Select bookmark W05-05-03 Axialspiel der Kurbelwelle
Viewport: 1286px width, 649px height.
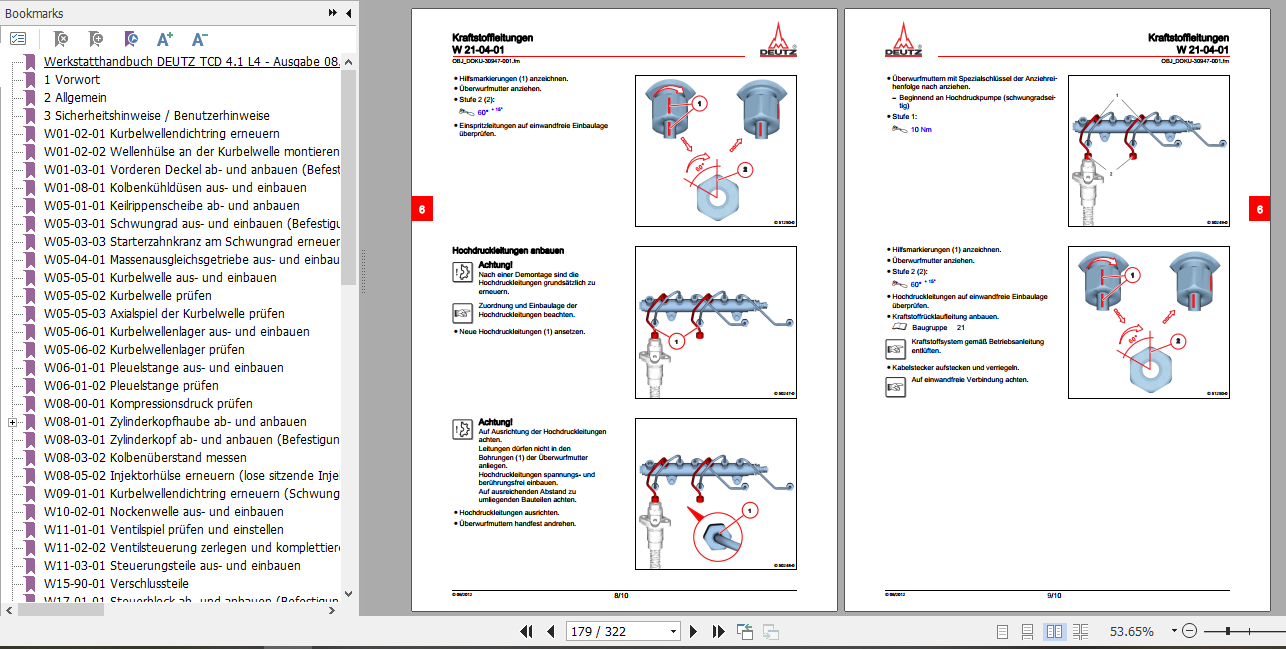click(x=164, y=313)
